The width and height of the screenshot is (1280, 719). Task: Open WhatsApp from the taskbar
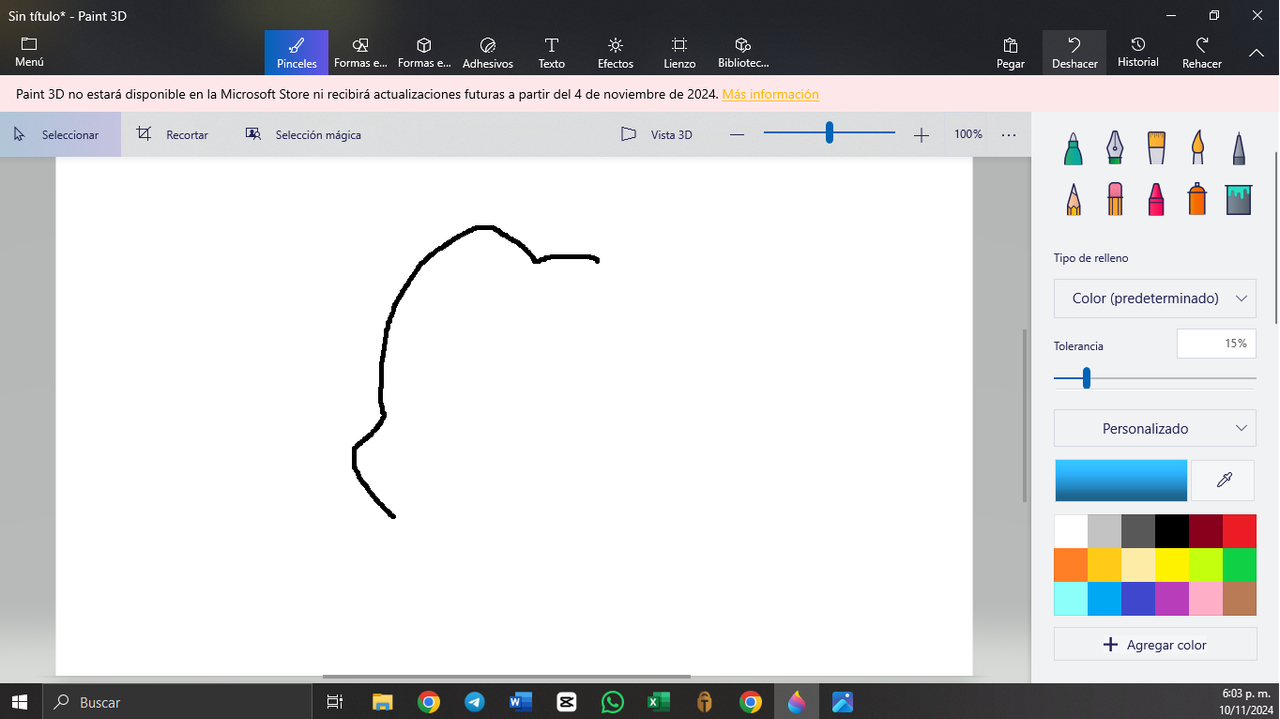tap(612, 702)
